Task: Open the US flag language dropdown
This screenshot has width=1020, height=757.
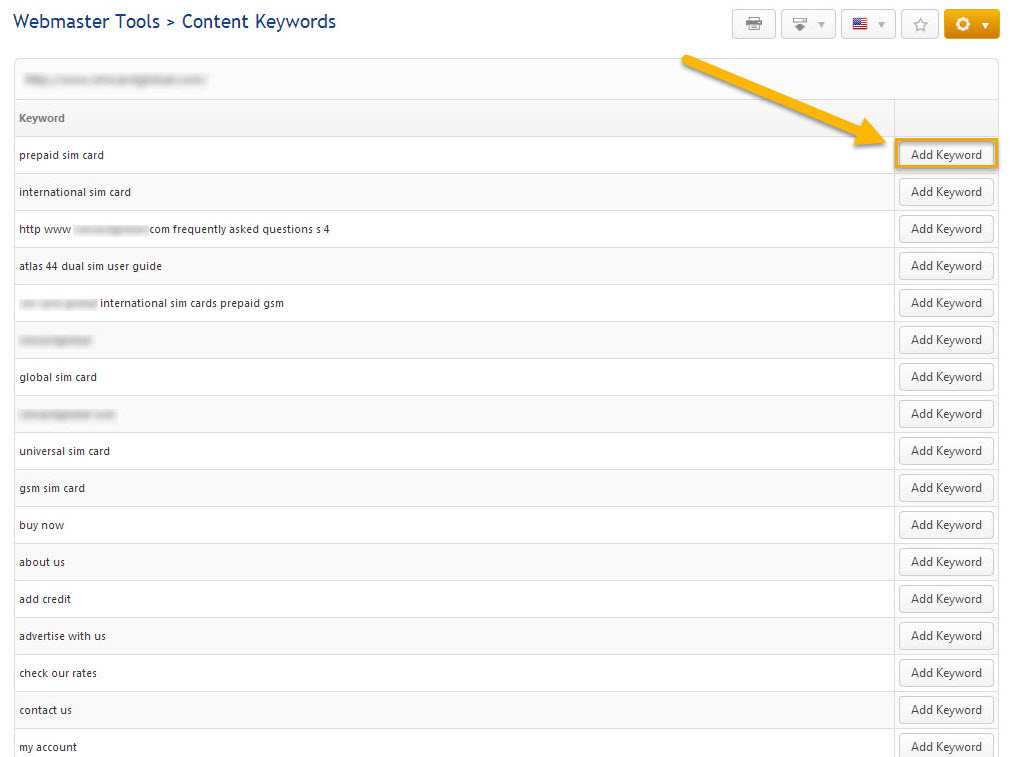Action: pyautogui.click(x=867, y=24)
